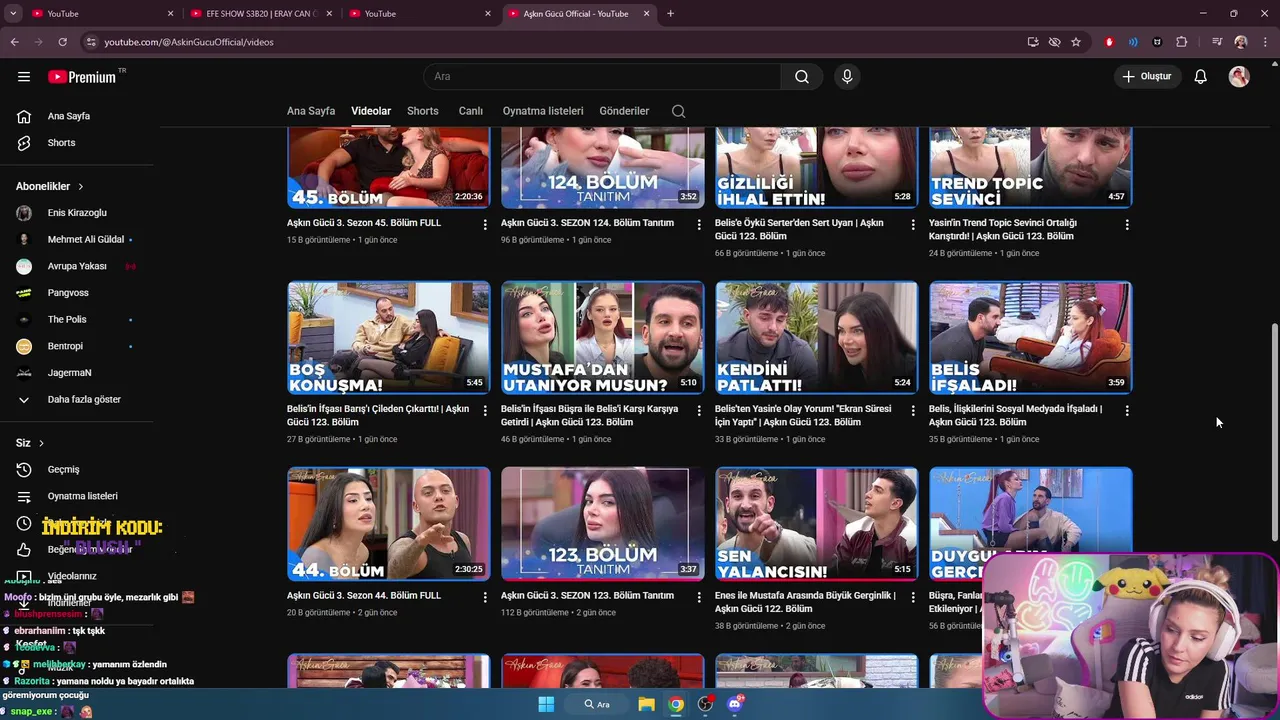Play SEN YALANCISIN thumbnail video
The width and height of the screenshot is (1280, 720).
coord(817,524)
